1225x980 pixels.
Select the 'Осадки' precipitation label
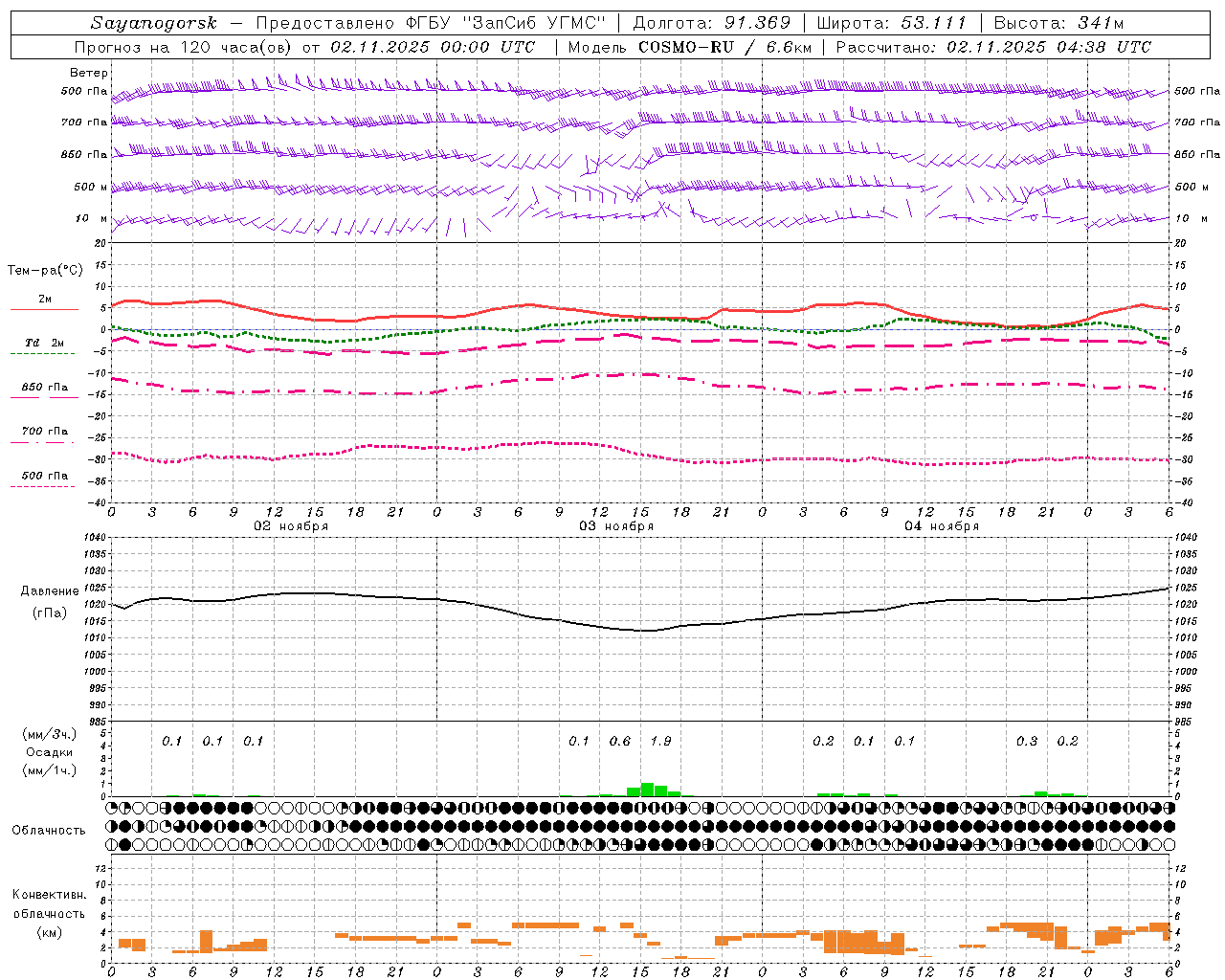click(50, 752)
